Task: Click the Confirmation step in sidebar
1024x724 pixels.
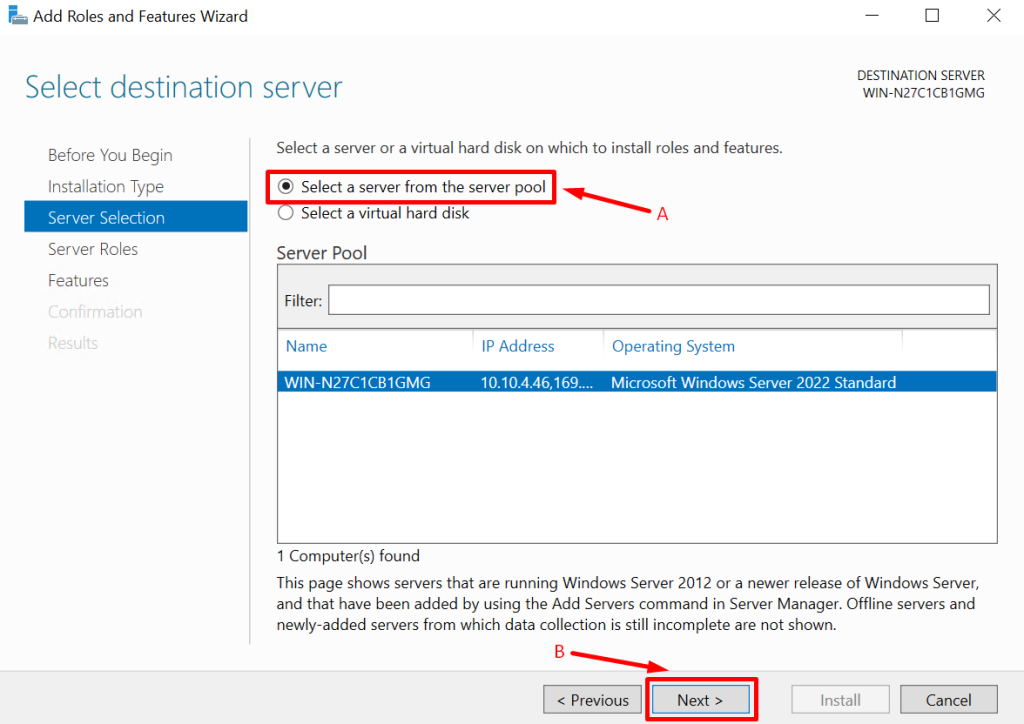Action: (x=95, y=312)
